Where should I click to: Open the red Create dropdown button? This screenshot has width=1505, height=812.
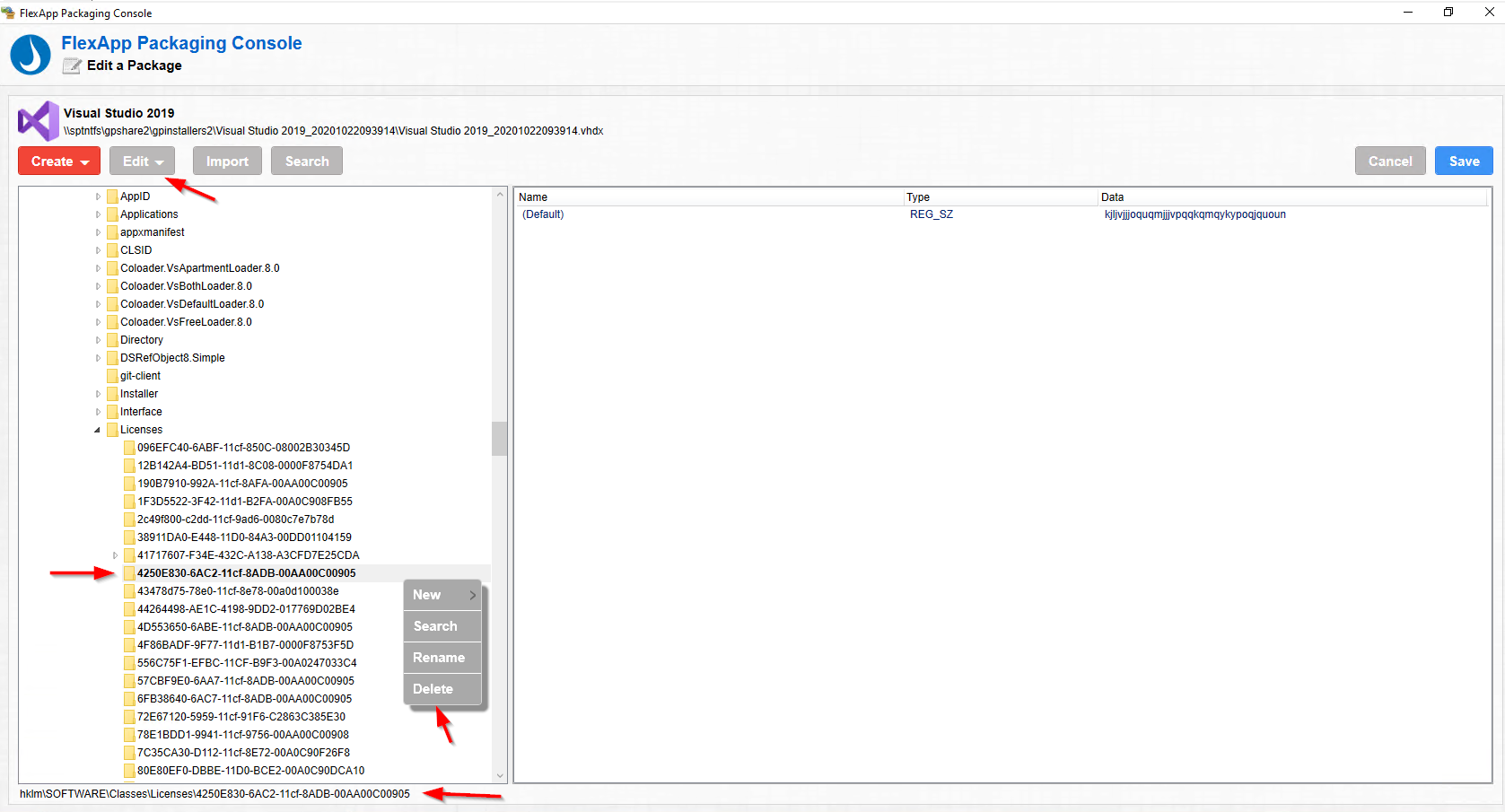pyautogui.click(x=59, y=162)
